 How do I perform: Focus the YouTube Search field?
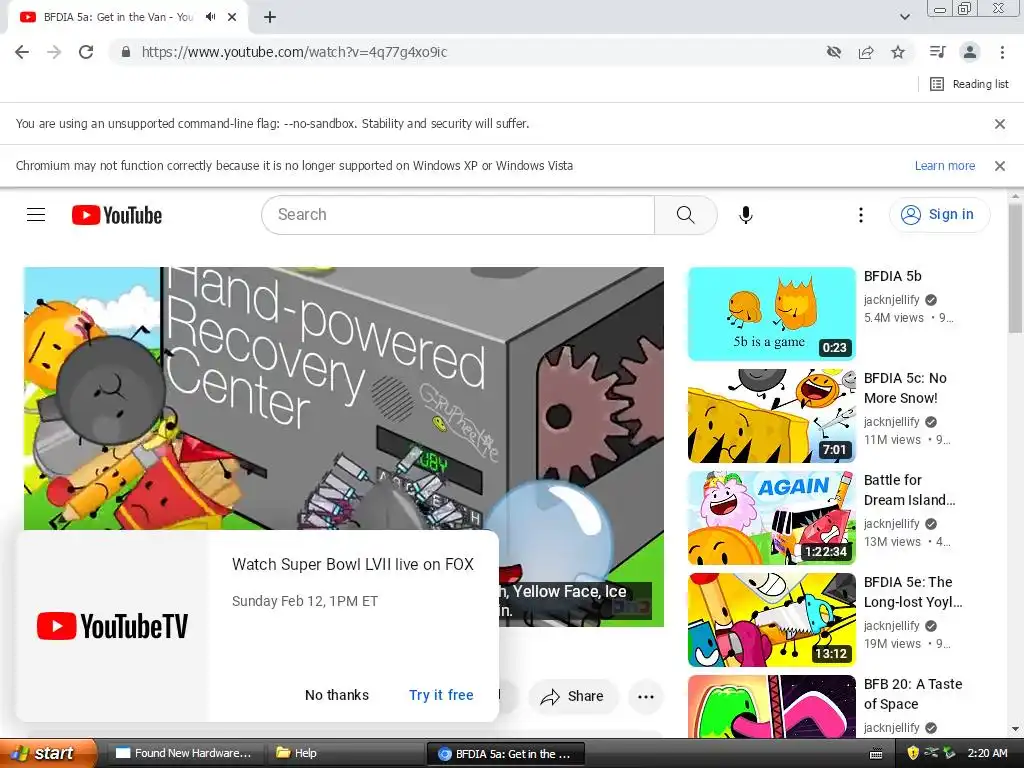(x=458, y=215)
